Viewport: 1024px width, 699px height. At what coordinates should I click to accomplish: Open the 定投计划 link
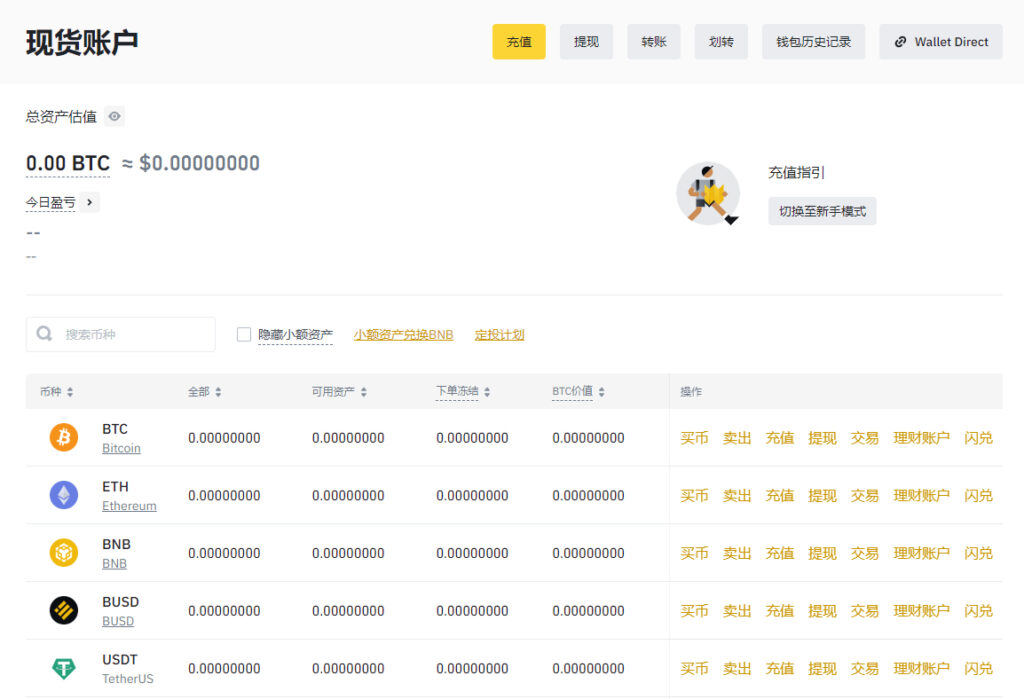[x=500, y=334]
